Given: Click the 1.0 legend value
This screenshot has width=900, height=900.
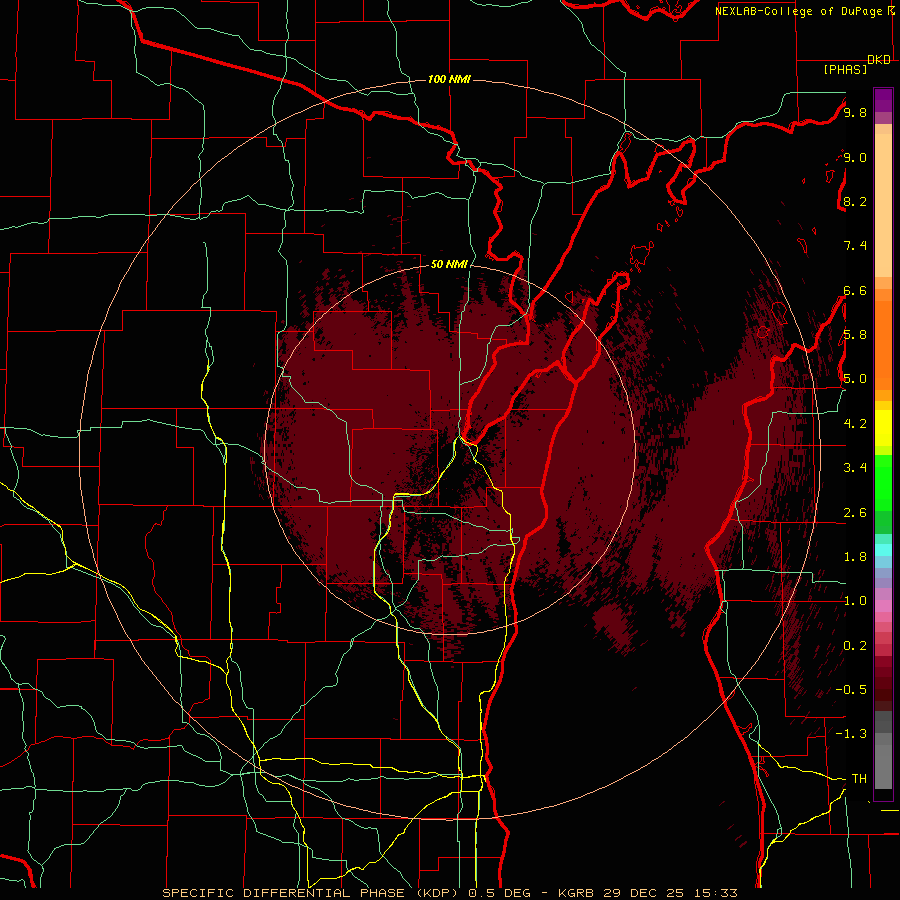Looking at the screenshot, I should coord(855,601).
